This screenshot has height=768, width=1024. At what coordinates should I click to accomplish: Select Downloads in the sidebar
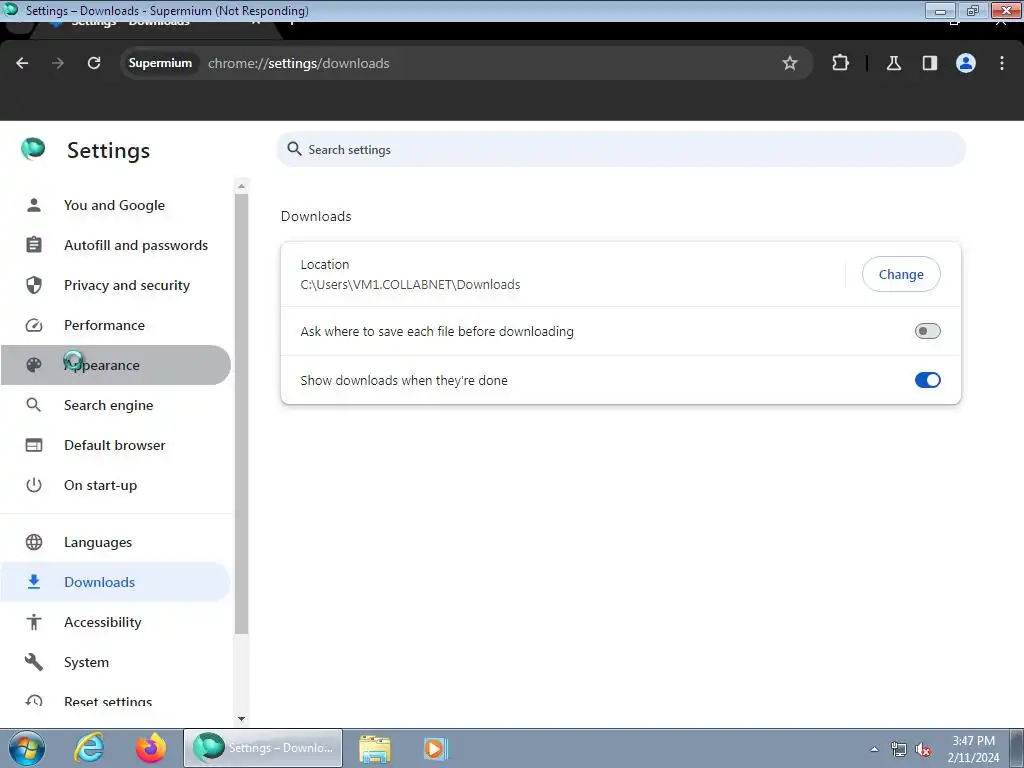click(x=115, y=582)
